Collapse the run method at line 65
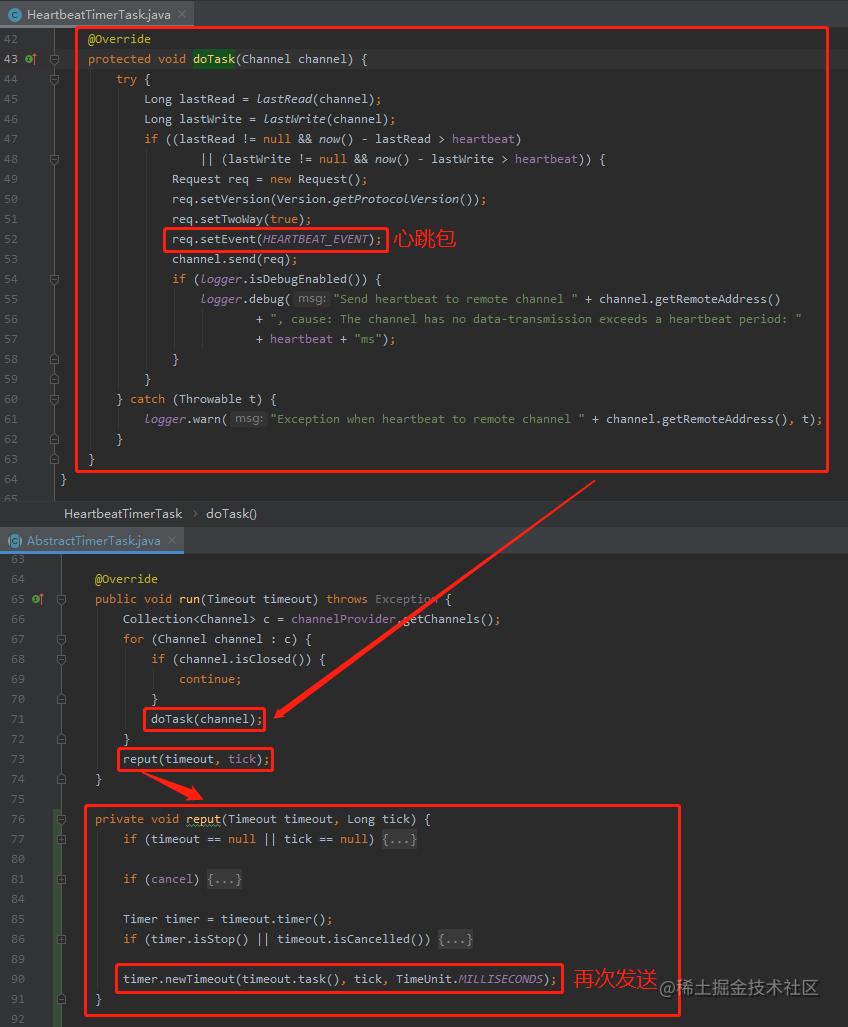The width and height of the screenshot is (848, 1027). (61, 599)
